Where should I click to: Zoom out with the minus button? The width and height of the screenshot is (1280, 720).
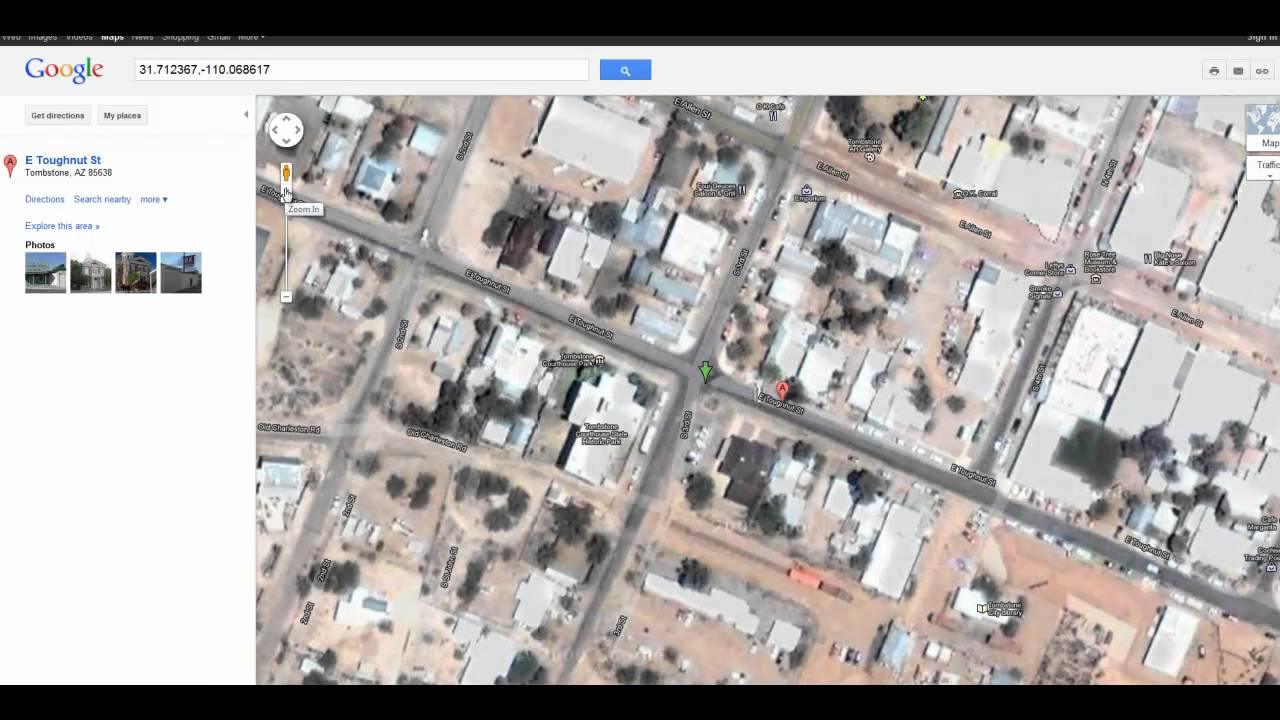pos(286,297)
